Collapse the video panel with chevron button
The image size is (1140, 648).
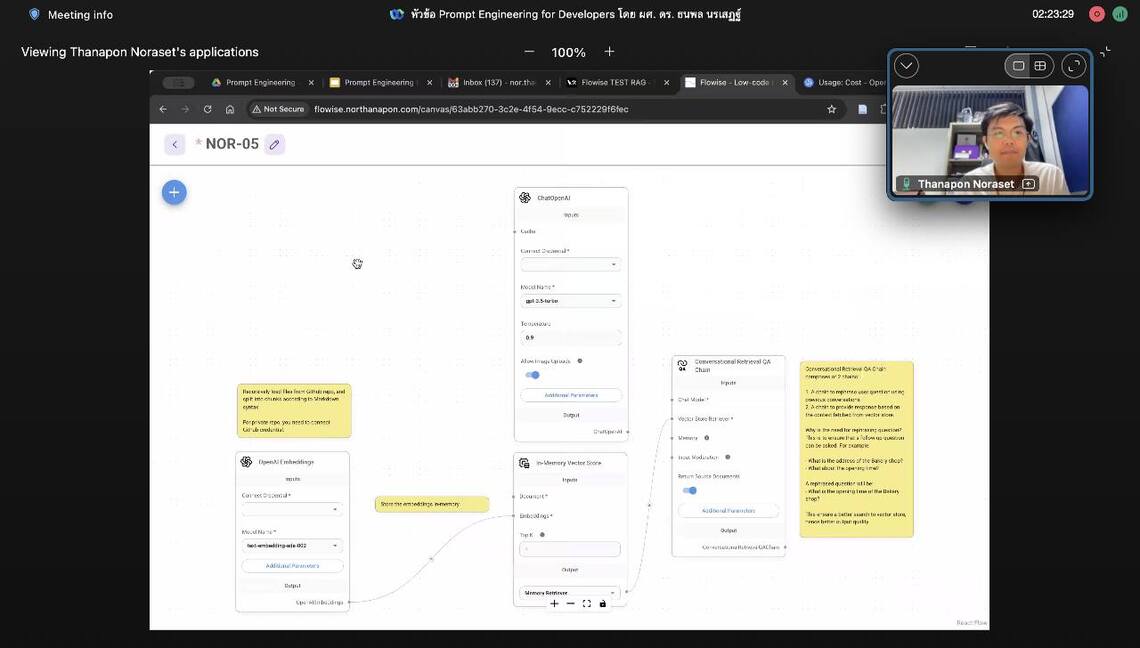(906, 66)
